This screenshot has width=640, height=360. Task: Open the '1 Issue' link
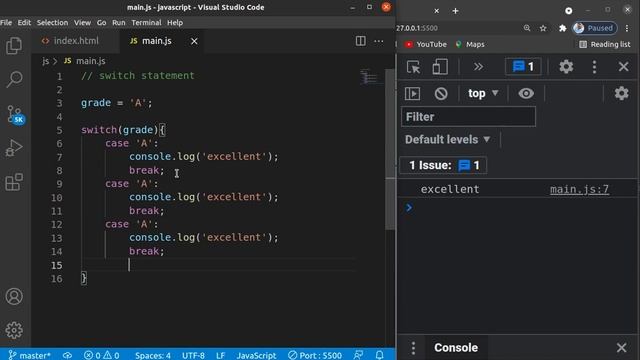(x=443, y=165)
